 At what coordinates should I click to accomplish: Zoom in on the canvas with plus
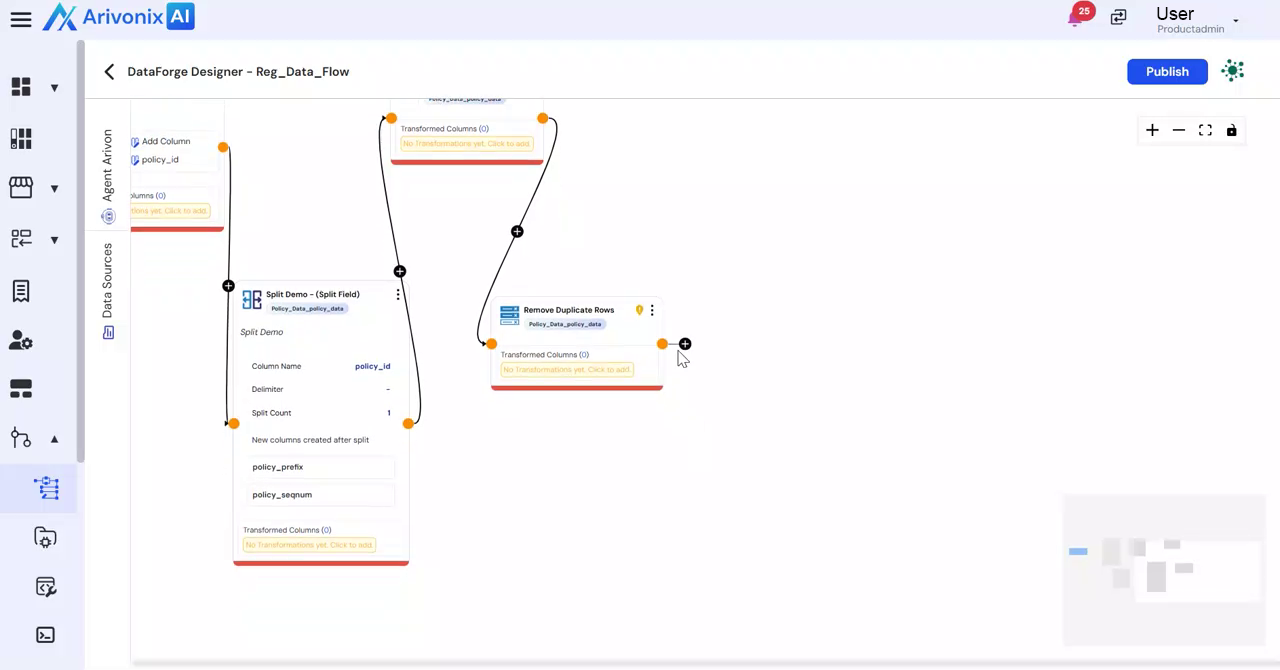click(1152, 130)
